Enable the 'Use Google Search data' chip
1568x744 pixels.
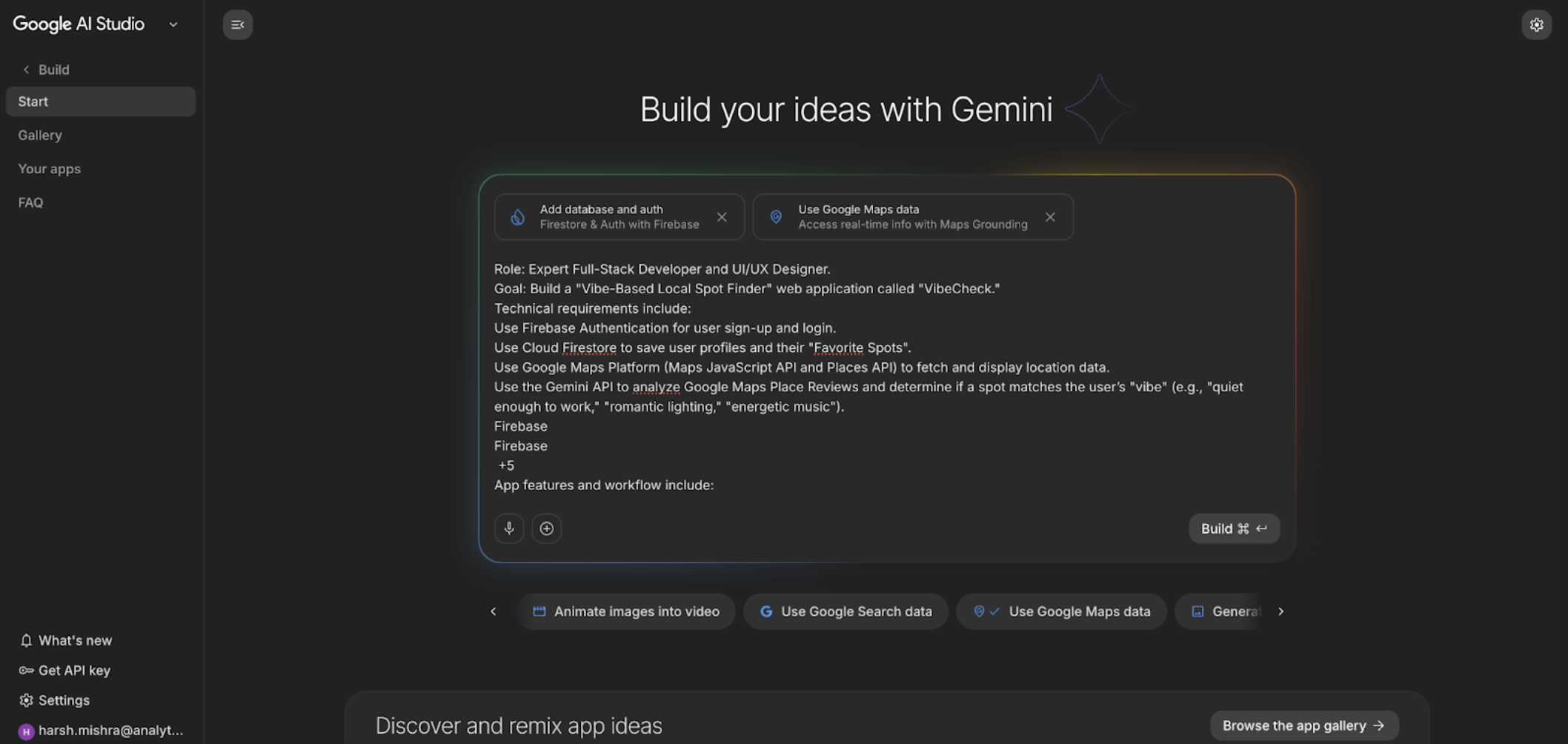pos(846,611)
